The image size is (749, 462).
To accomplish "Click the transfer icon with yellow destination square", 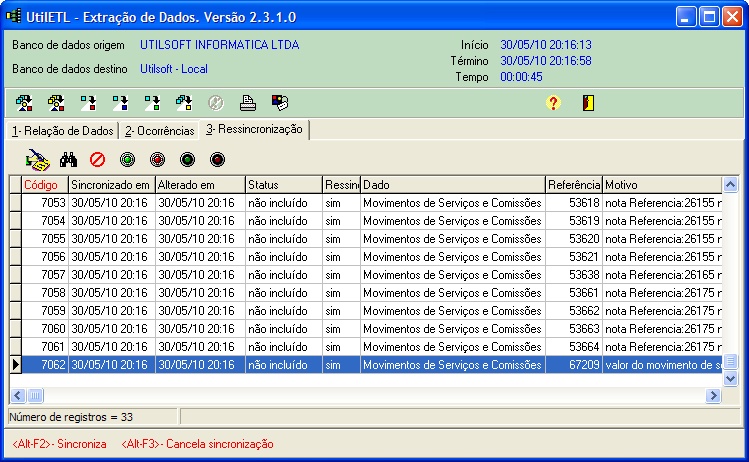I will click(184, 103).
